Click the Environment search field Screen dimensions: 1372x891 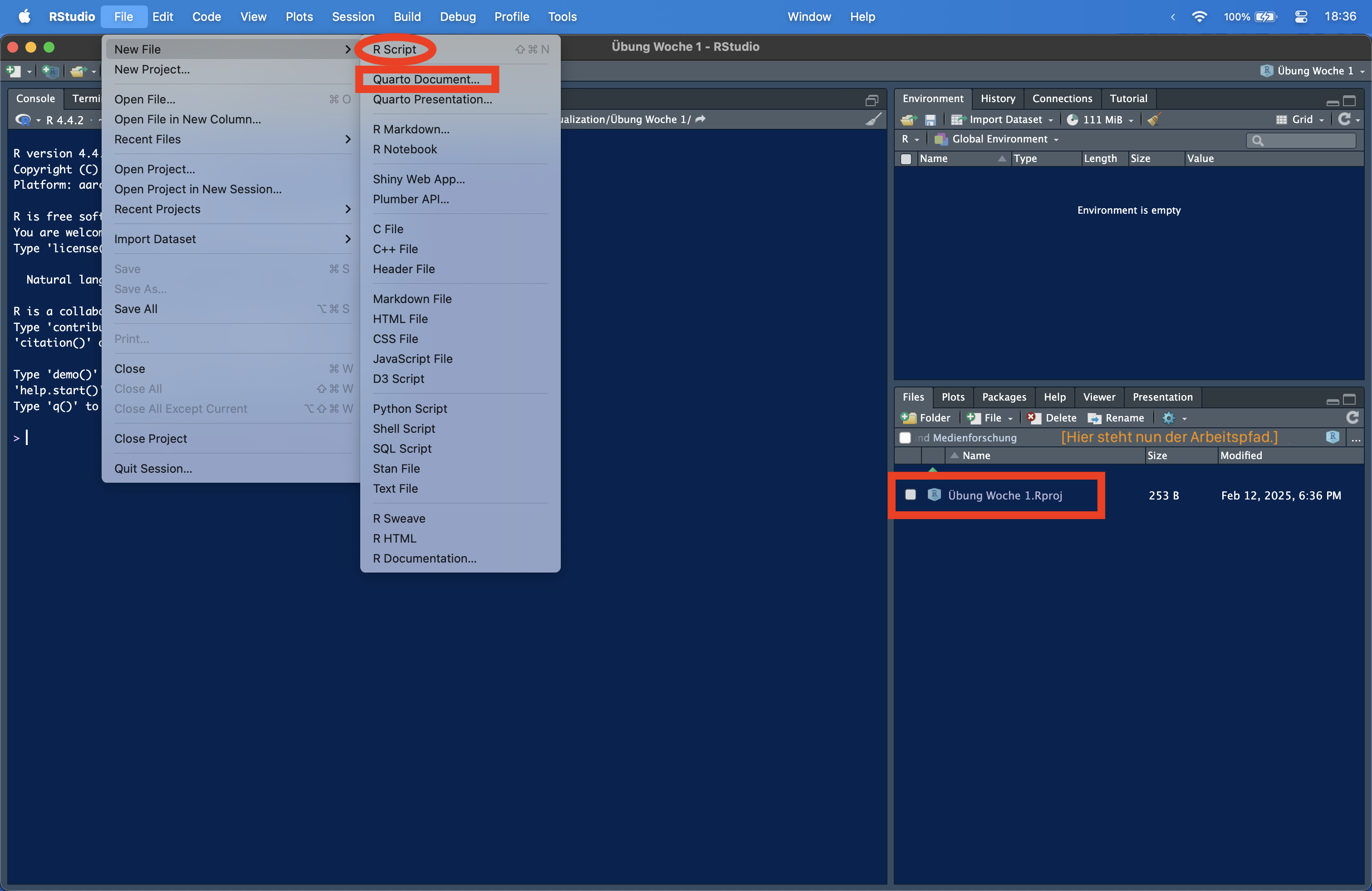(x=1300, y=140)
